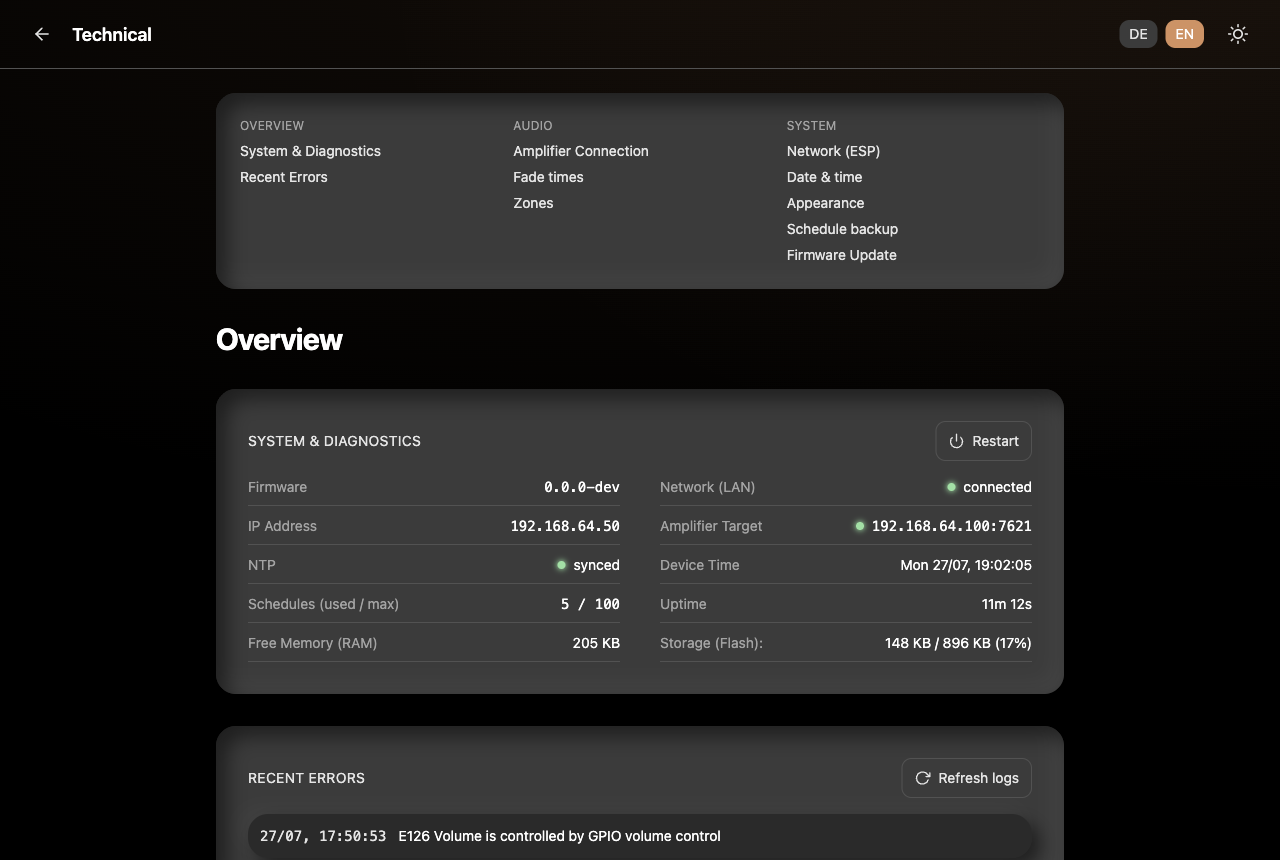Select the E126 Volume error log entry

click(x=640, y=836)
